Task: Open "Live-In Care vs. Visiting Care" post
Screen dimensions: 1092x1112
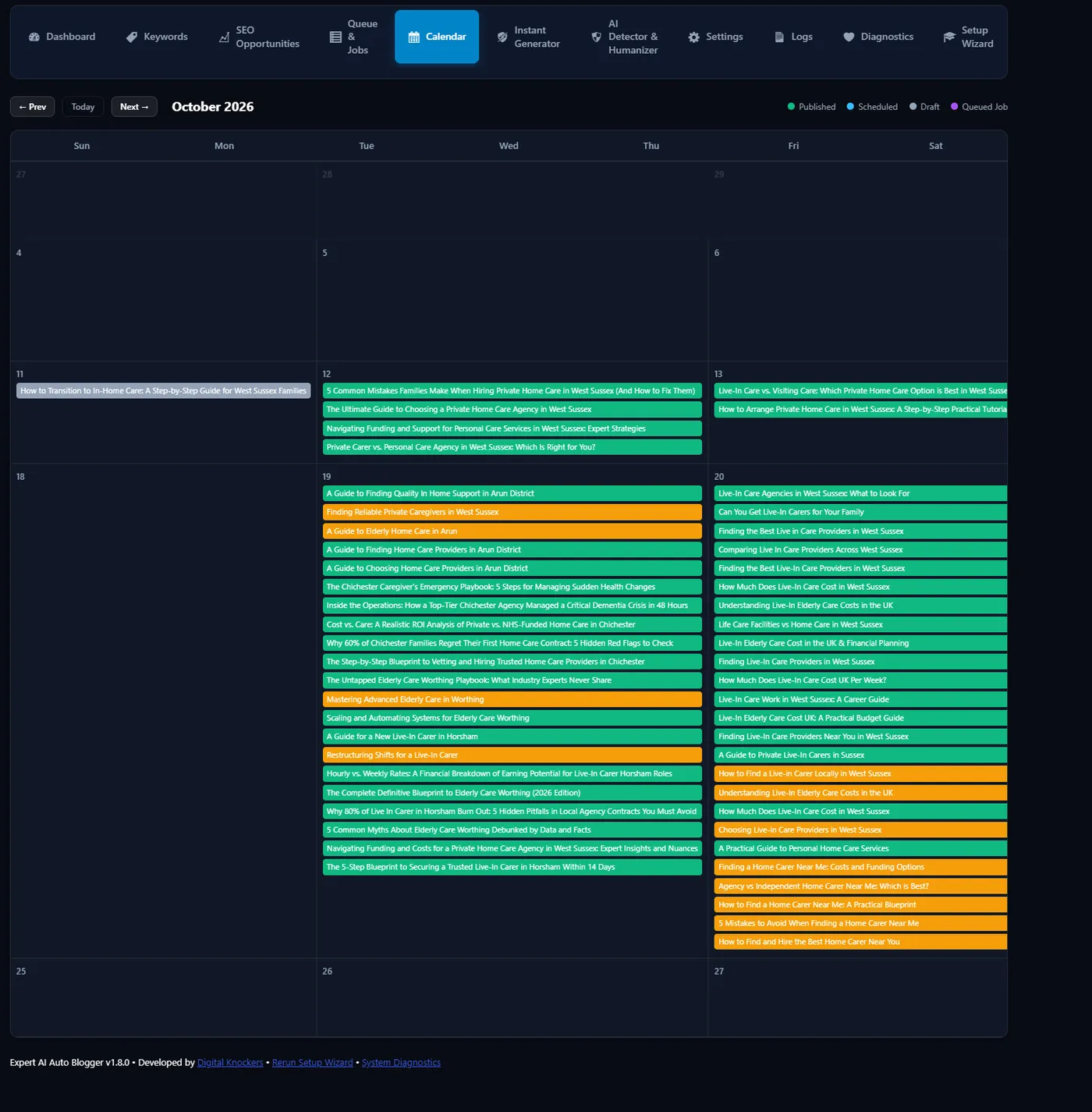Action: click(x=861, y=391)
